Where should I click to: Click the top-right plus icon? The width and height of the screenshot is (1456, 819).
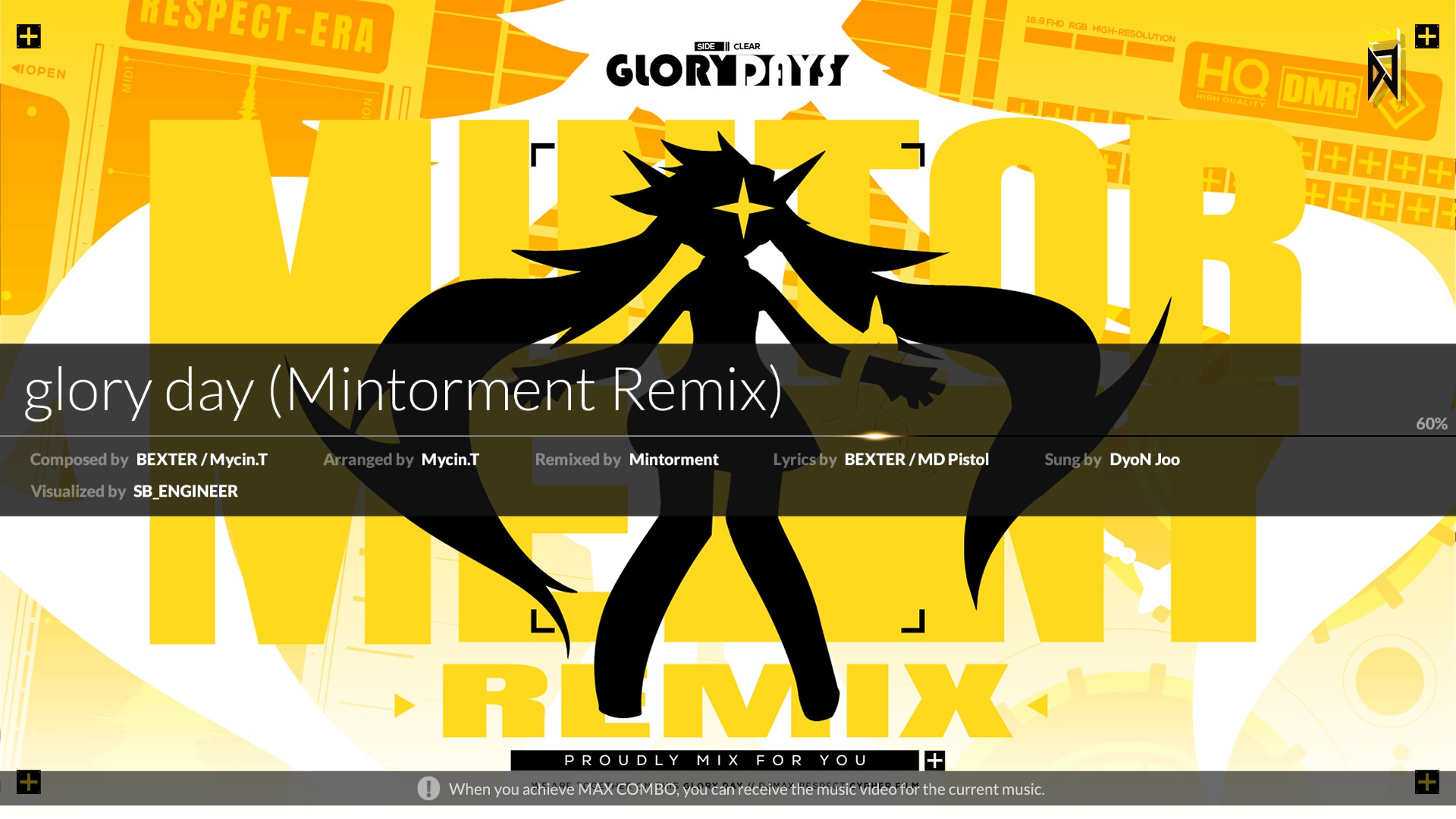coord(1426,36)
